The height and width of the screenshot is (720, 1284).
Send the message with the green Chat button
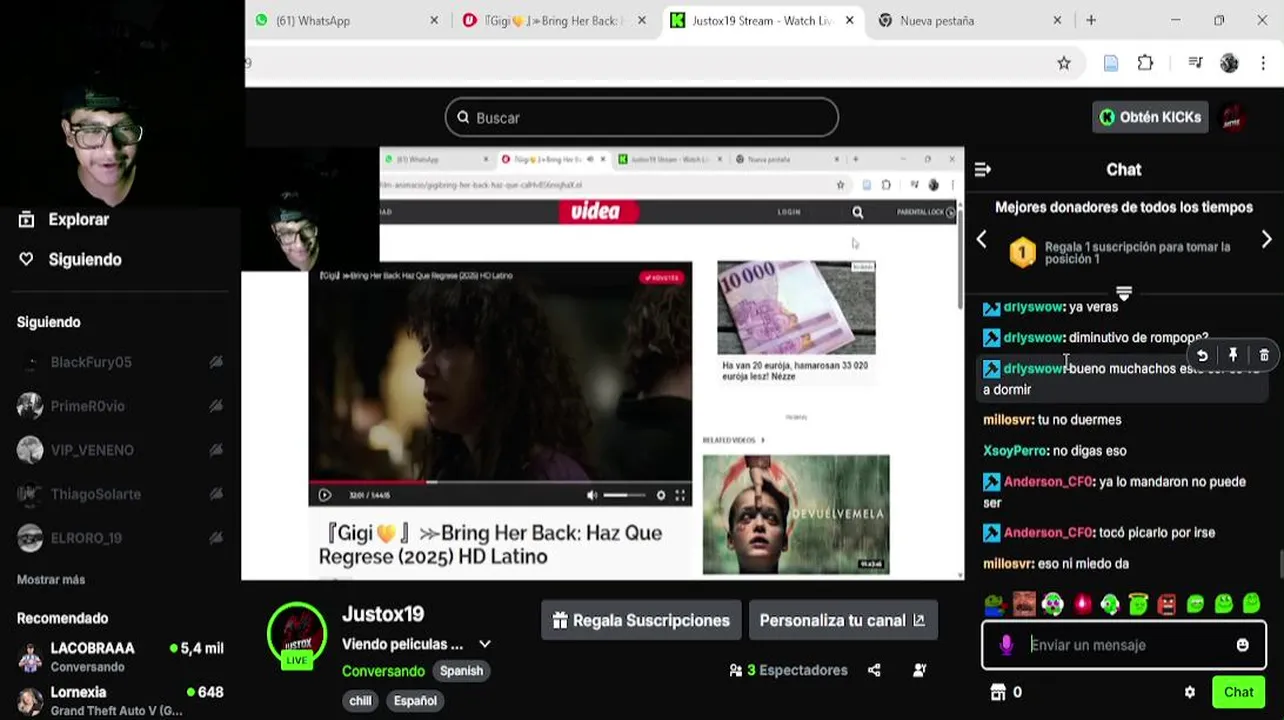point(1238,692)
